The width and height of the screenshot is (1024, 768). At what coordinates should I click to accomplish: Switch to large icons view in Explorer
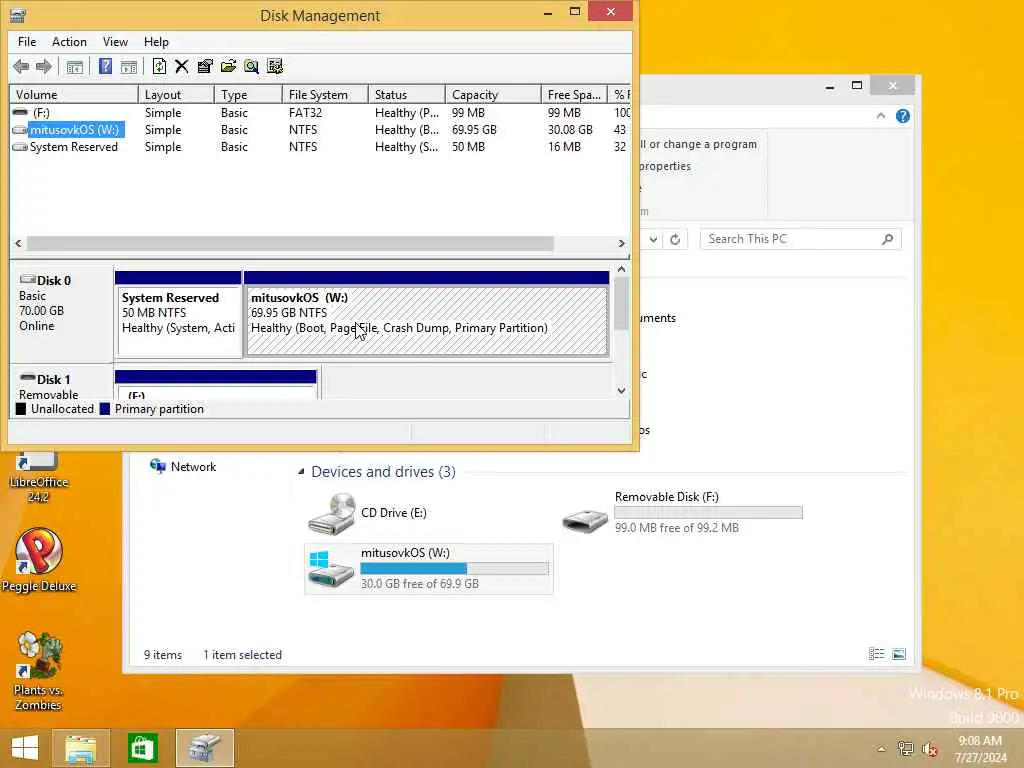point(899,654)
